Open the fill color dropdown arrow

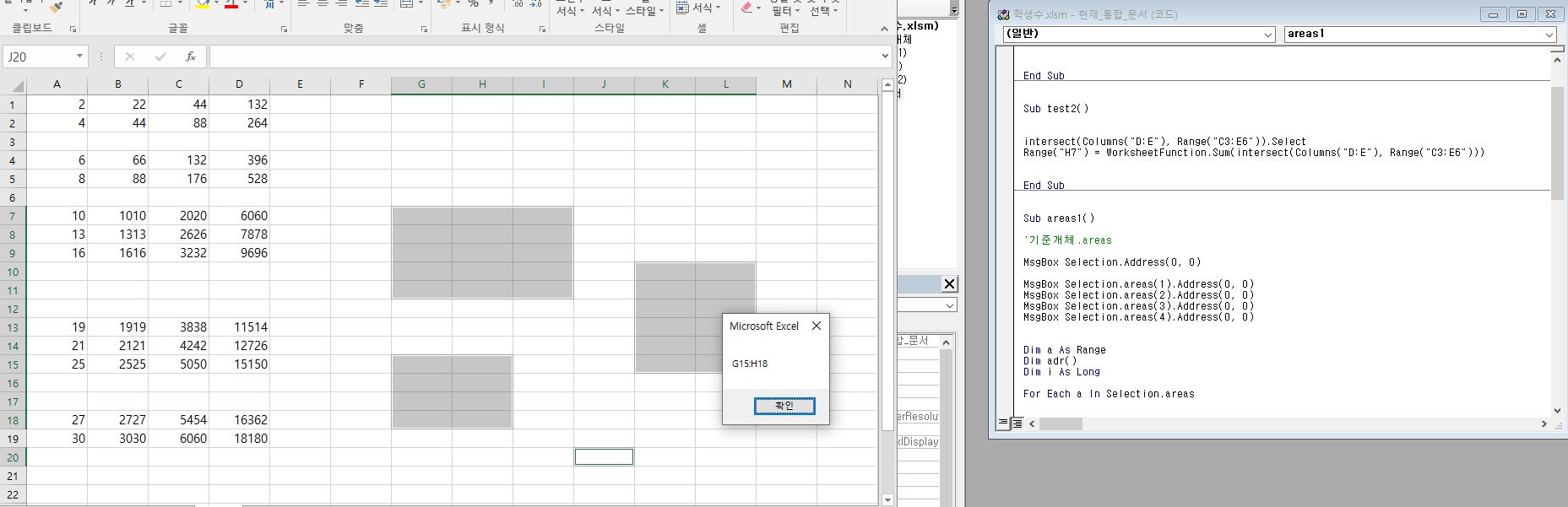(217, 4)
